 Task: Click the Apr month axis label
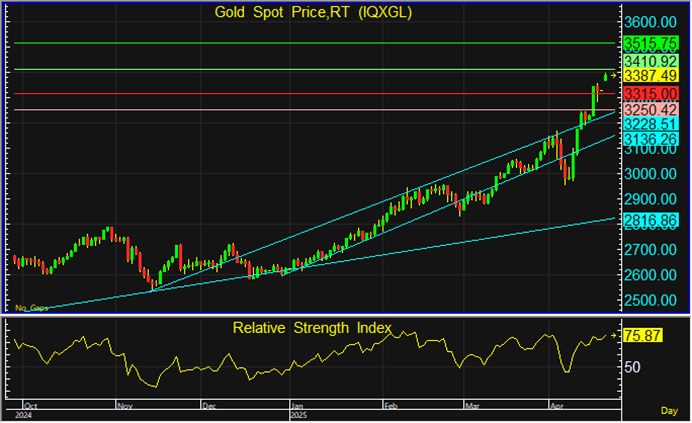click(x=556, y=407)
